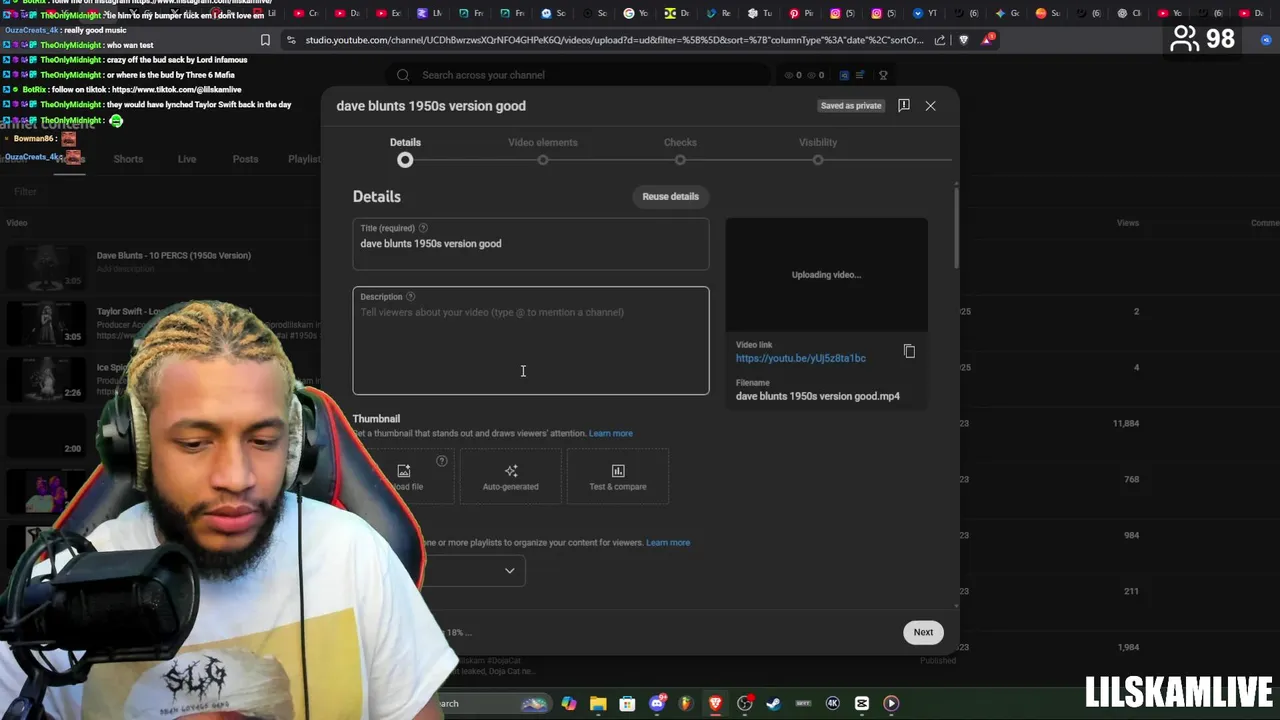Click the Next button
1280x720 pixels.
click(923, 632)
